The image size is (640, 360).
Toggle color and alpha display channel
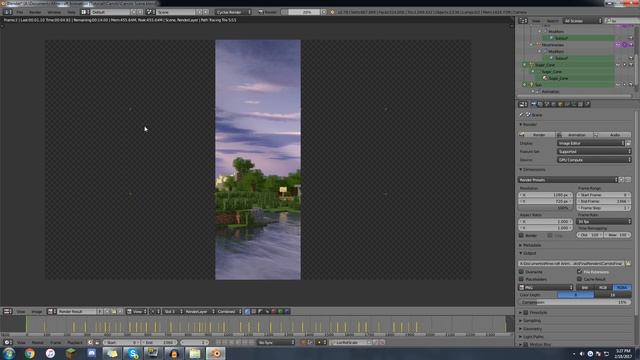click(x=247, y=311)
